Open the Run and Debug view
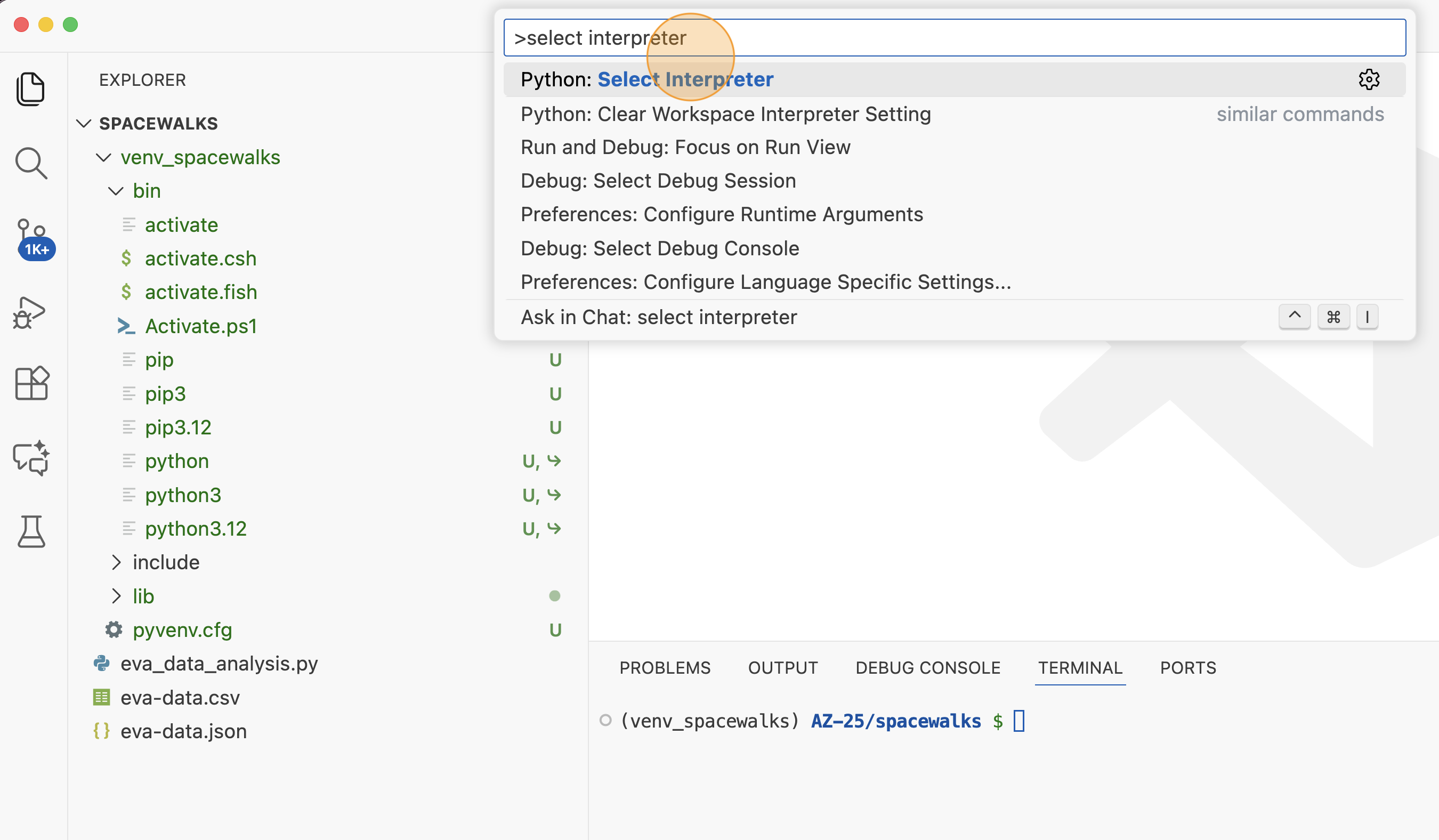1439x840 pixels. point(31,312)
